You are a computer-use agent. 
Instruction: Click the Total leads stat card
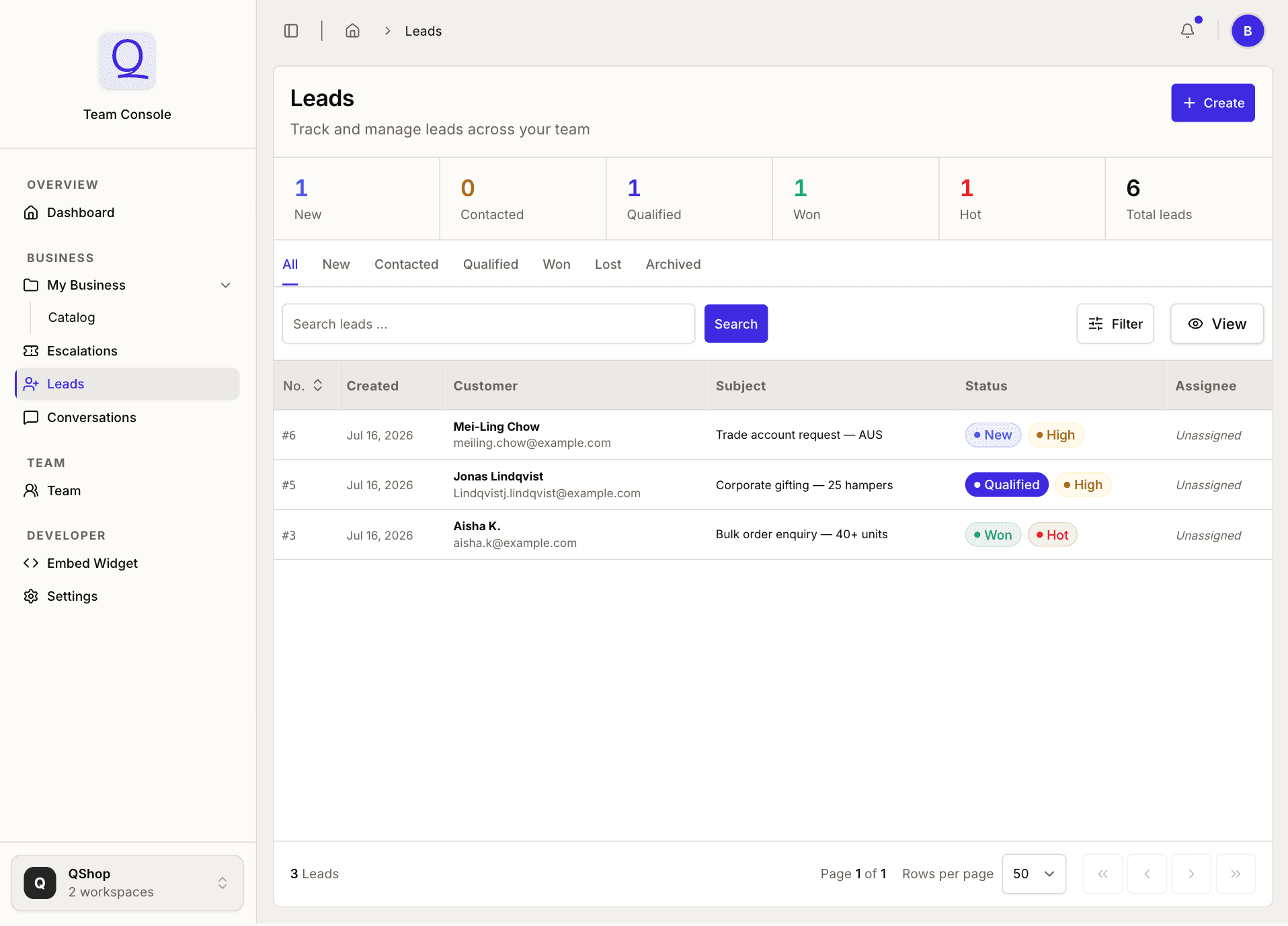click(1189, 199)
